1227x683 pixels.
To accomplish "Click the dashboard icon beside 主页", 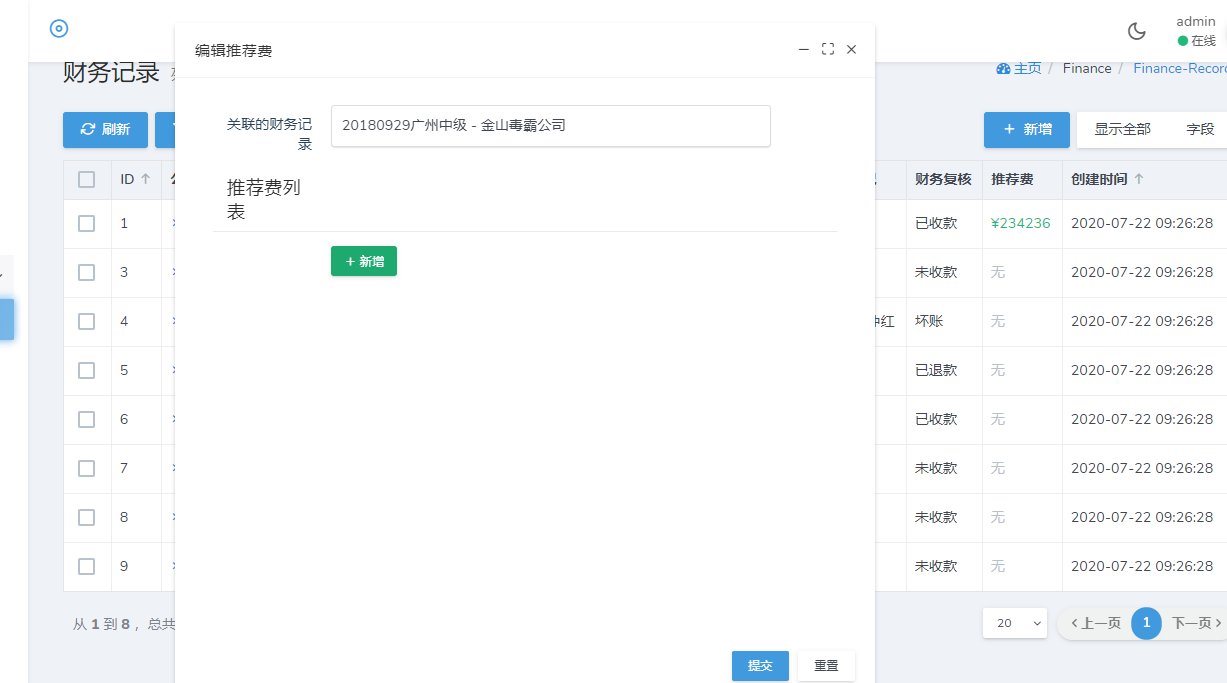I will (x=1003, y=69).
